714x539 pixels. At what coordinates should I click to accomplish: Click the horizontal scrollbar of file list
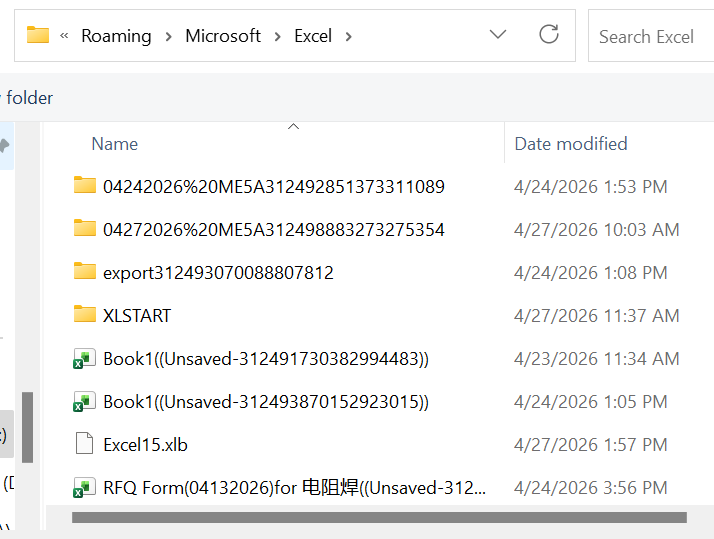tap(379, 517)
